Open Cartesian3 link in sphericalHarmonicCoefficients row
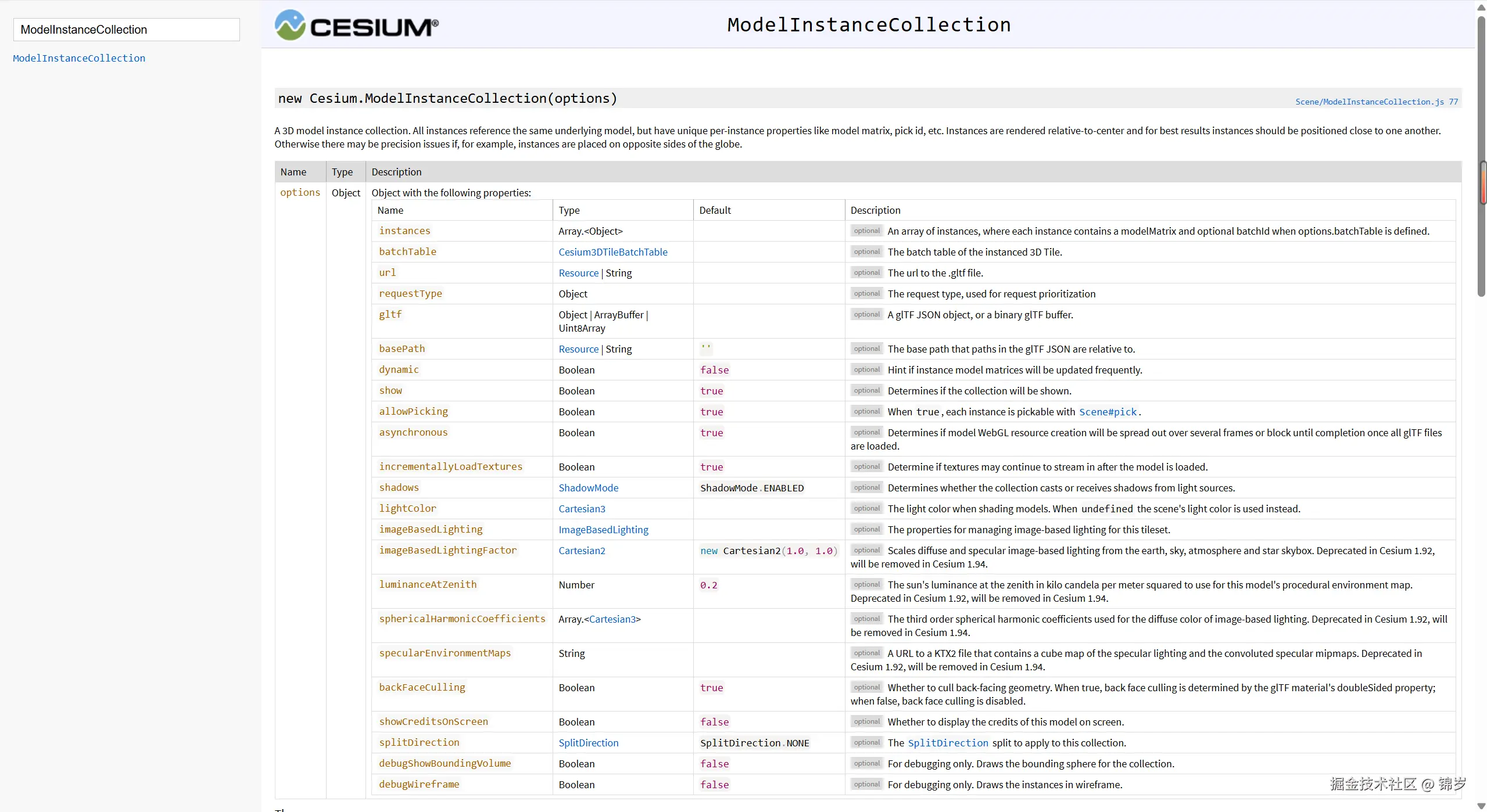Image resolution: width=1487 pixels, height=812 pixels. (612, 619)
